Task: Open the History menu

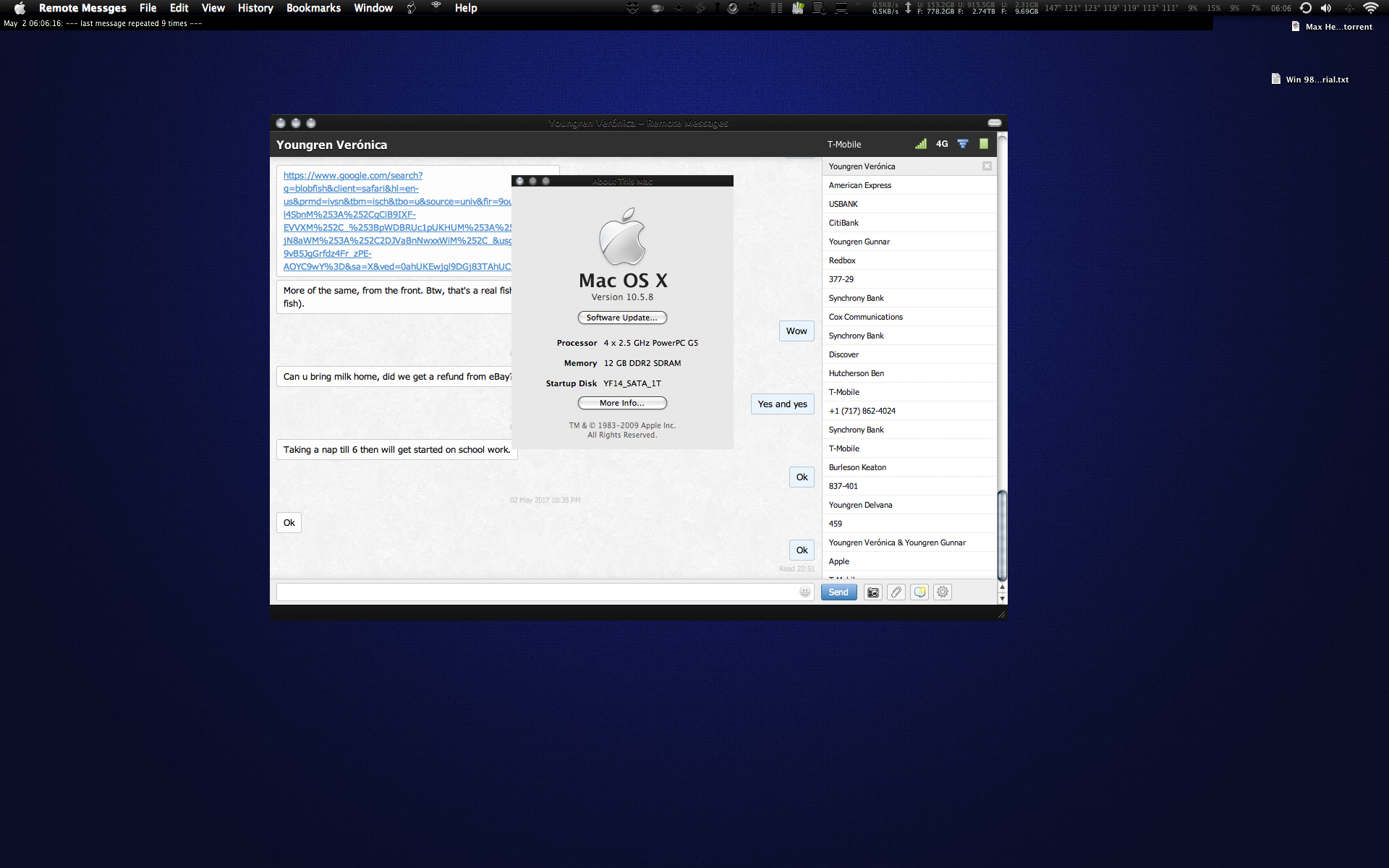Action: (x=255, y=8)
